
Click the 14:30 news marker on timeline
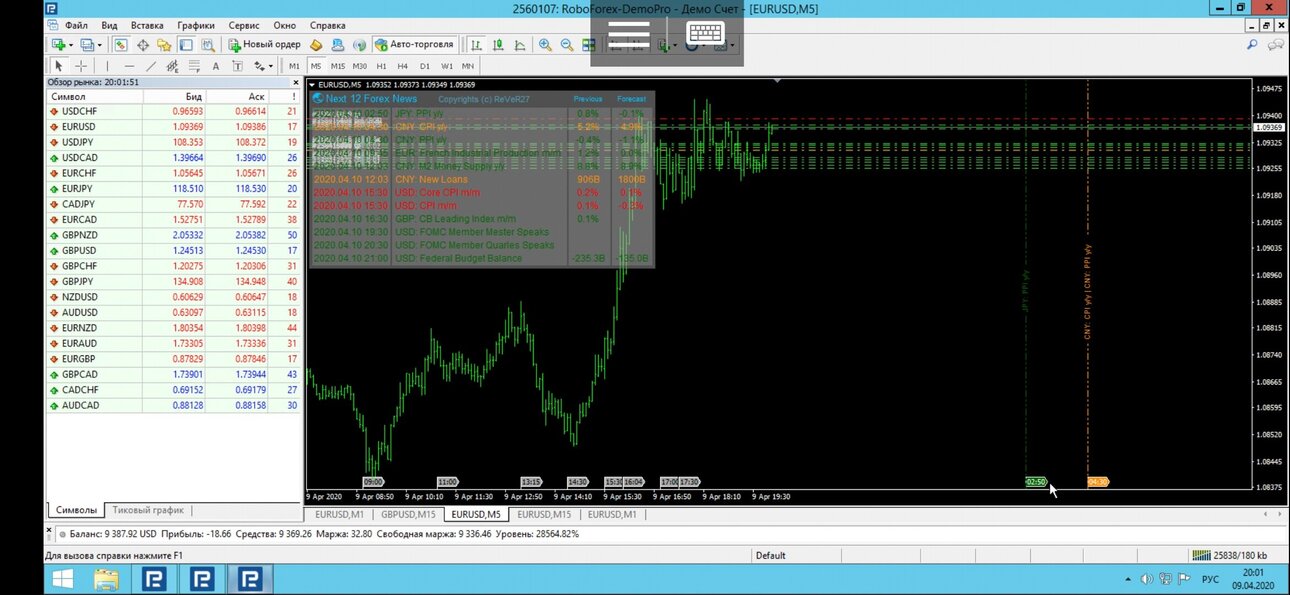pyautogui.click(x=577, y=482)
